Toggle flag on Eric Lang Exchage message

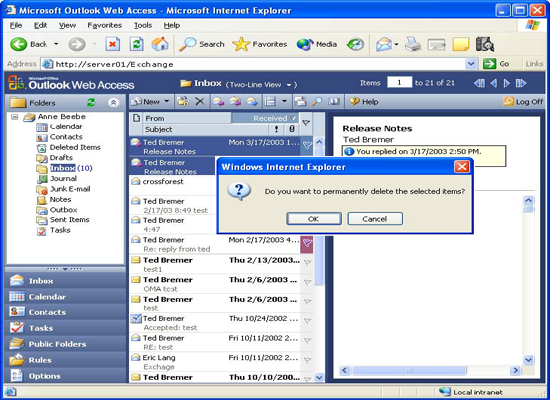pyautogui.click(x=307, y=360)
